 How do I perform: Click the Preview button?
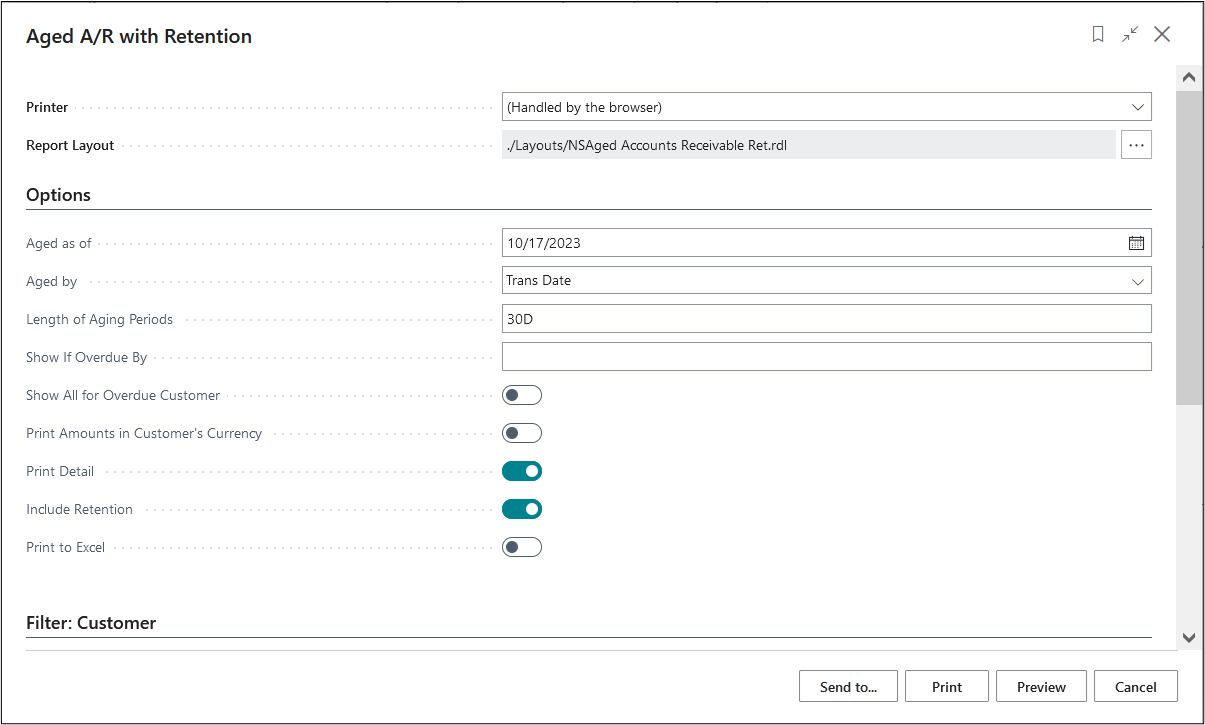coord(1041,687)
